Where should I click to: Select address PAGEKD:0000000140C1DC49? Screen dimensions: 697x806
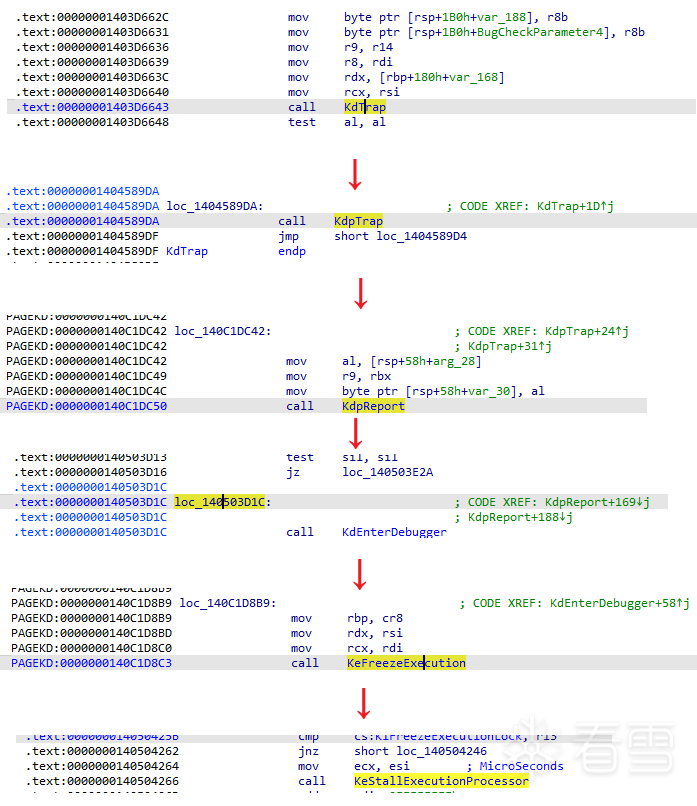click(86, 376)
